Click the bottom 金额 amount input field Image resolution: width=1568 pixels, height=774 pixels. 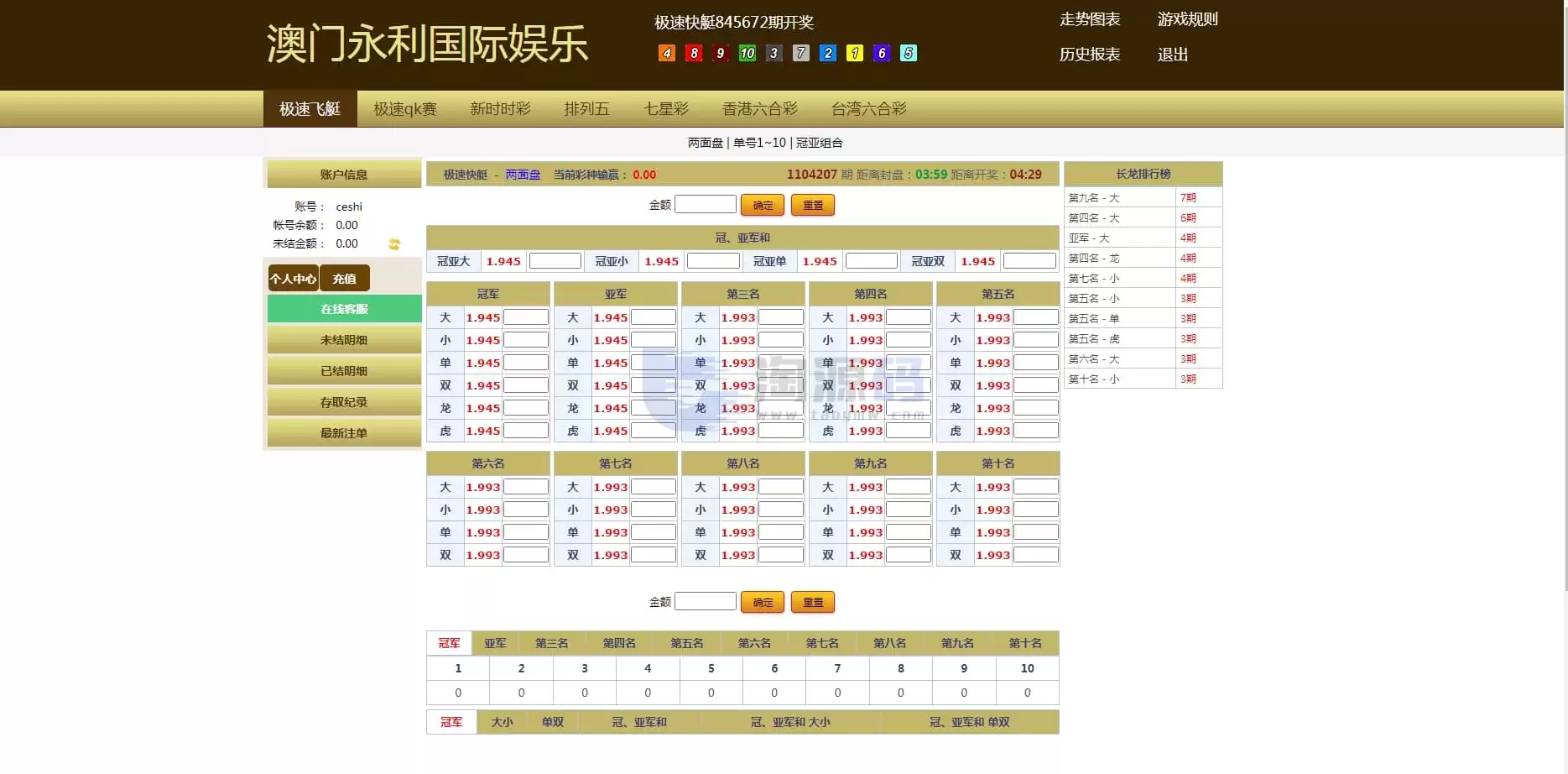pyautogui.click(x=706, y=601)
